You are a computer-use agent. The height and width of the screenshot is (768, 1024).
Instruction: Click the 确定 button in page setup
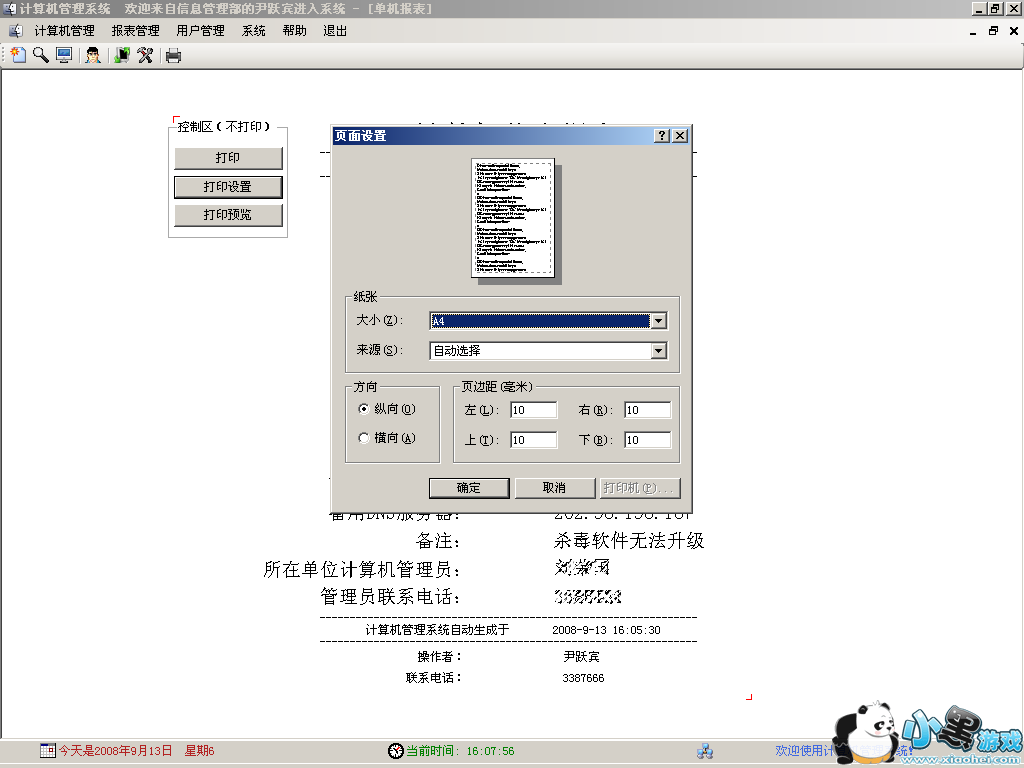(469, 488)
